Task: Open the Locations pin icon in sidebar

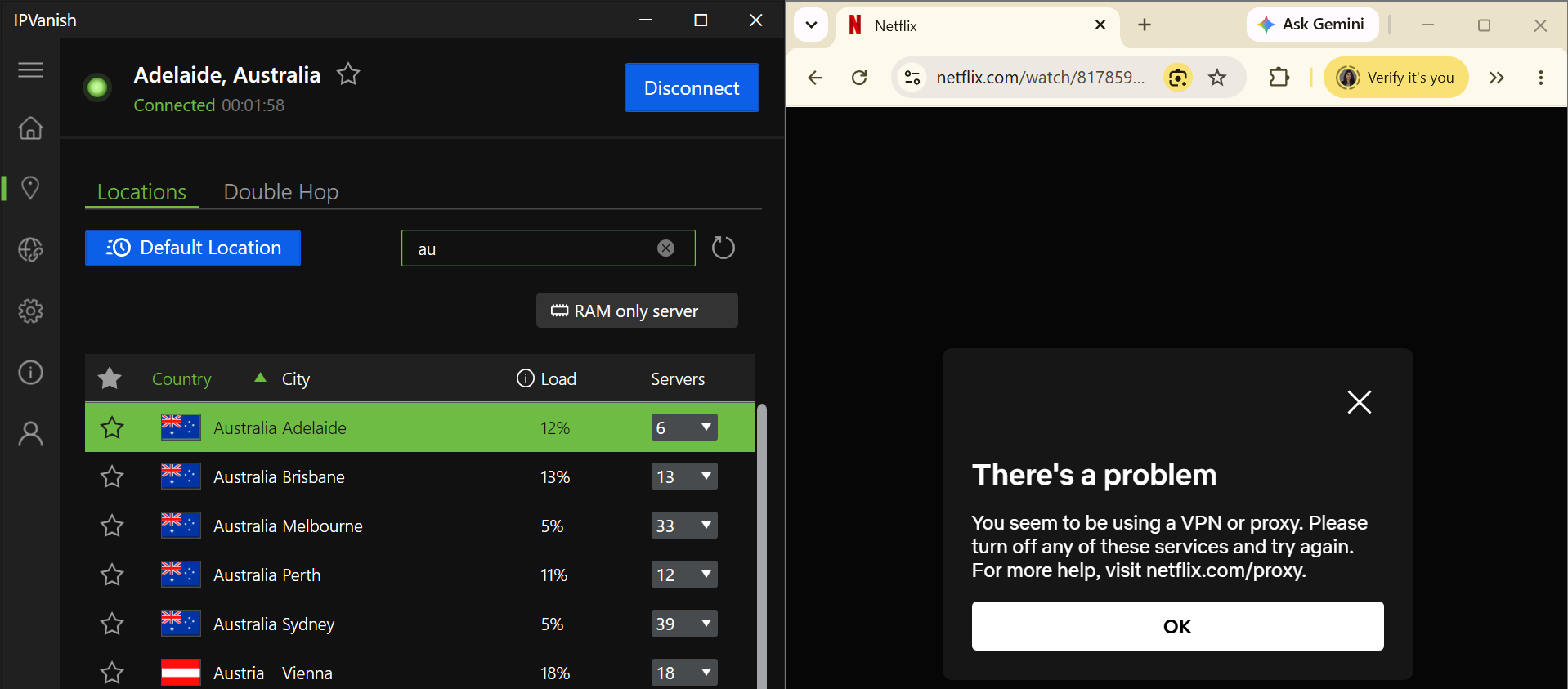Action: (x=30, y=188)
